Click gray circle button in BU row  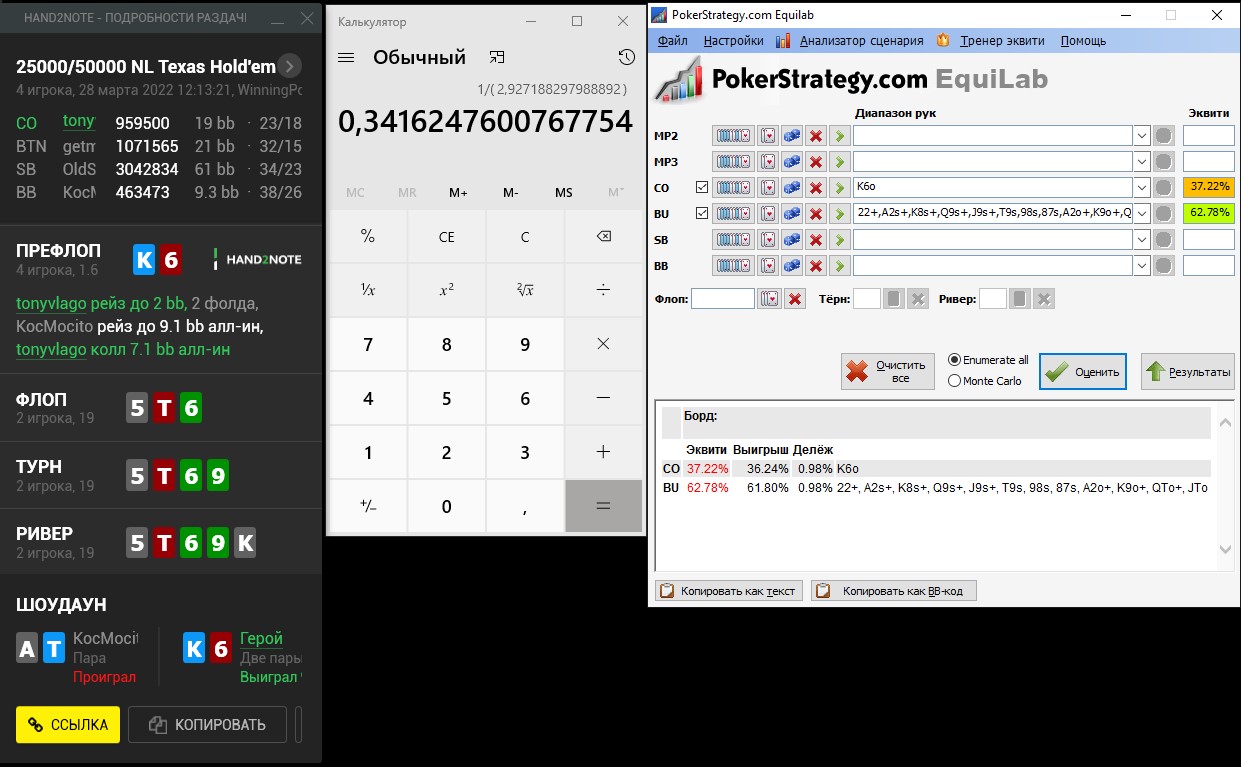[1164, 213]
